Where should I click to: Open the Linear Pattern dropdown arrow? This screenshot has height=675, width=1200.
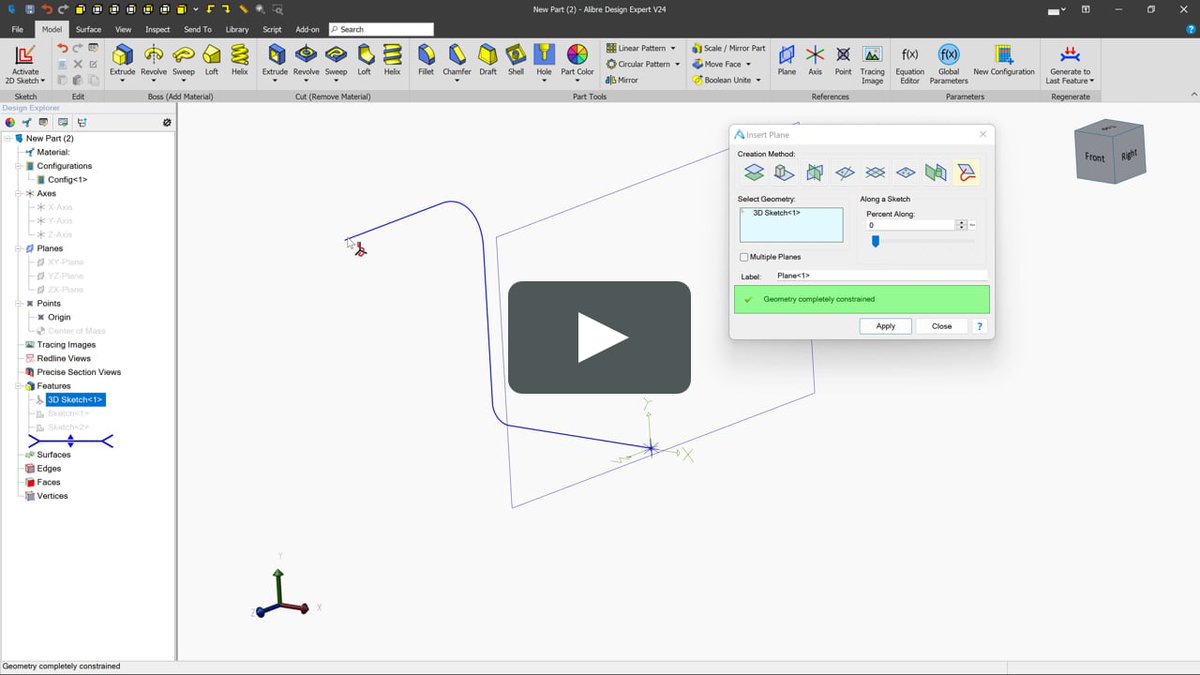tap(673, 48)
